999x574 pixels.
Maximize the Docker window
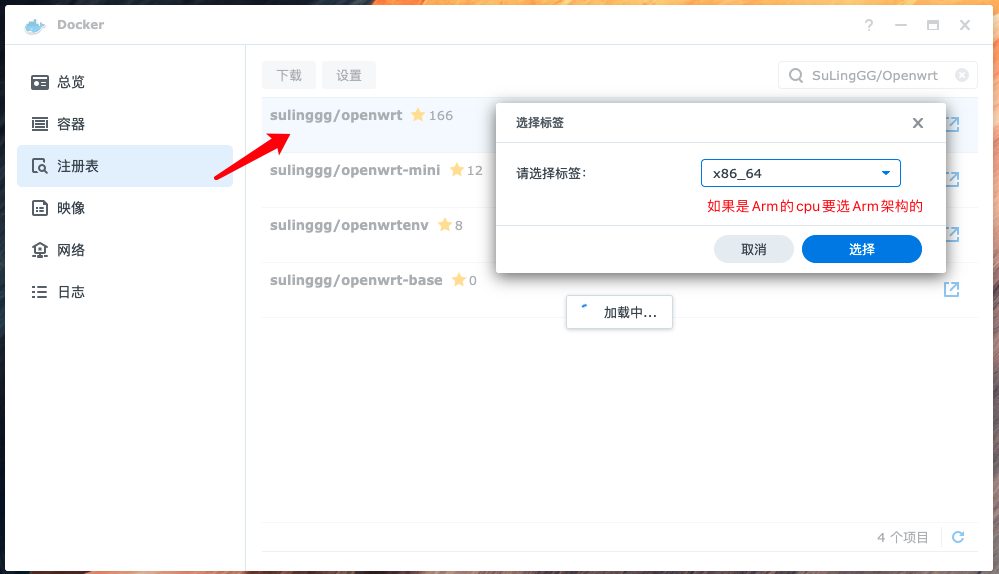pos(933,25)
